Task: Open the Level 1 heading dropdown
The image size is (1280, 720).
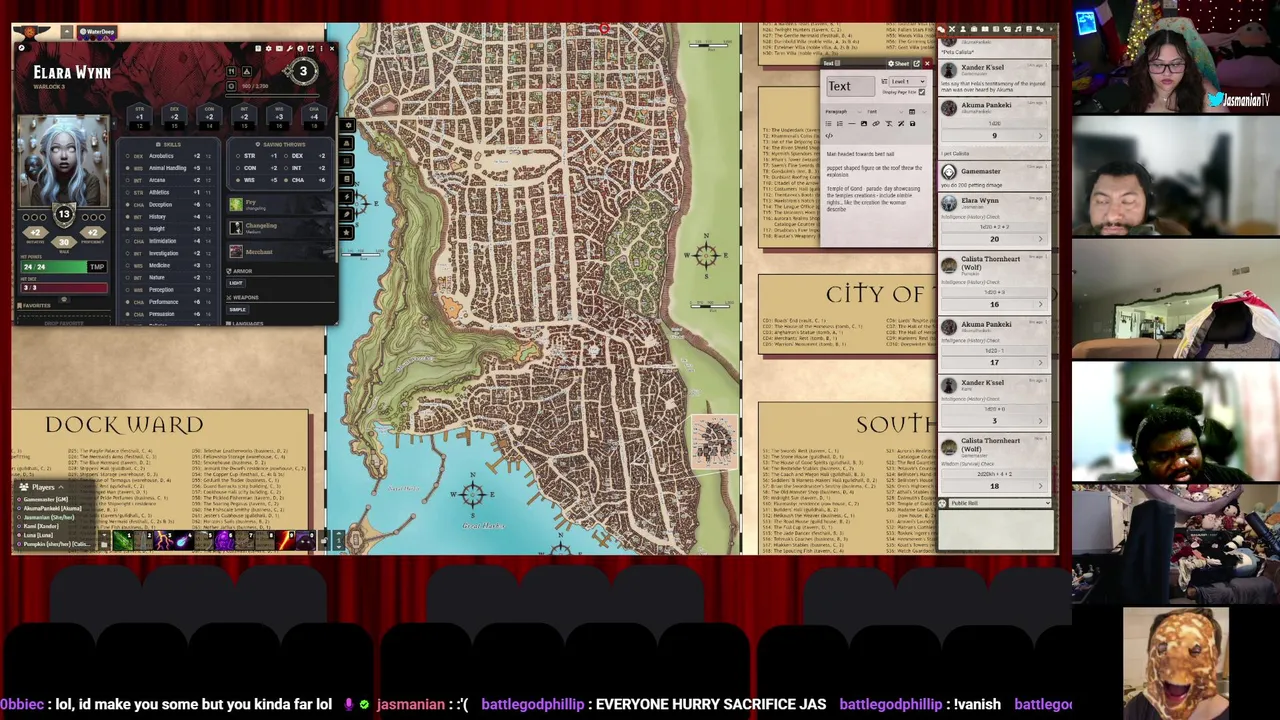Action: 908,82
